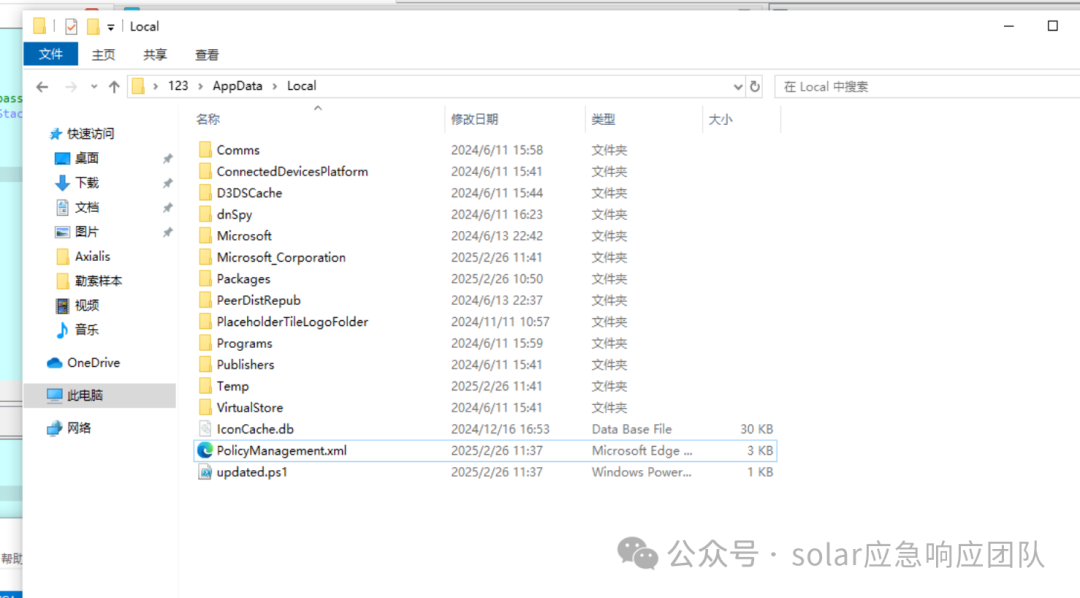Select the Edge icon of PolicyManagement.xml
Viewport: 1080px width, 598px height.
coord(205,450)
